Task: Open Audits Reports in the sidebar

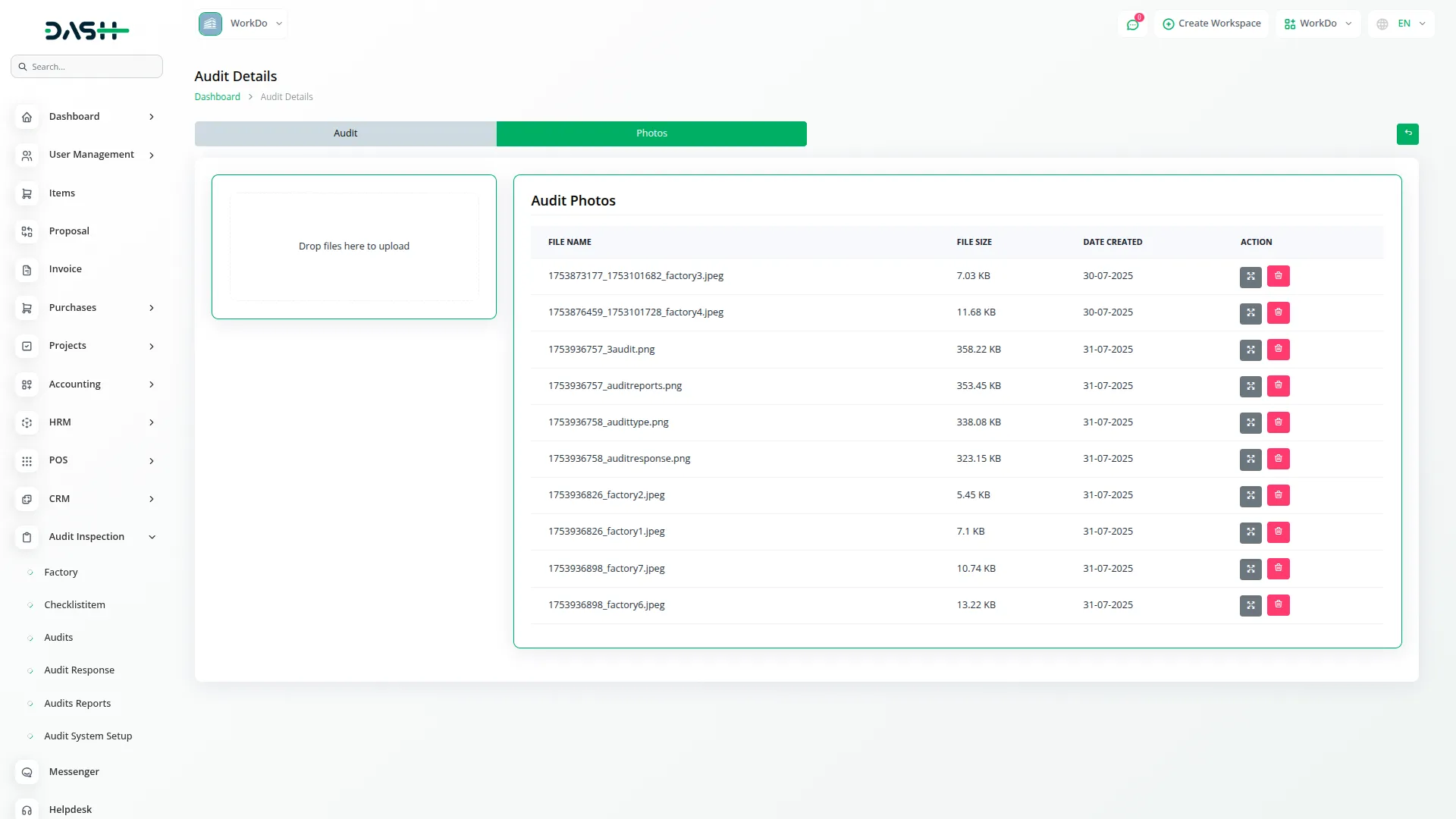Action: [77, 704]
